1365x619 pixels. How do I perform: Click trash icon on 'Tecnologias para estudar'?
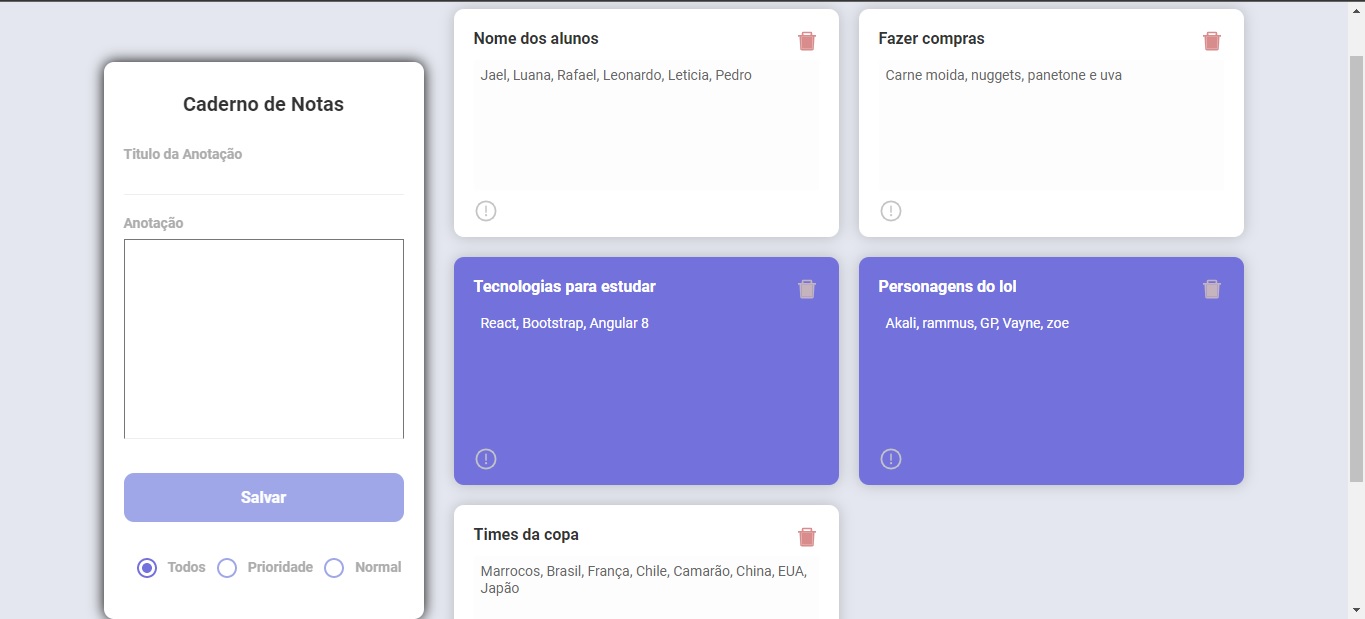click(807, 289)
